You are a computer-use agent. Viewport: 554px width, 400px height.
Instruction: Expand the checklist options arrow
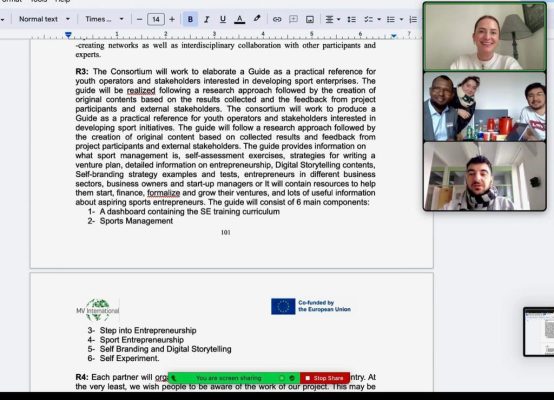[379, 19]
